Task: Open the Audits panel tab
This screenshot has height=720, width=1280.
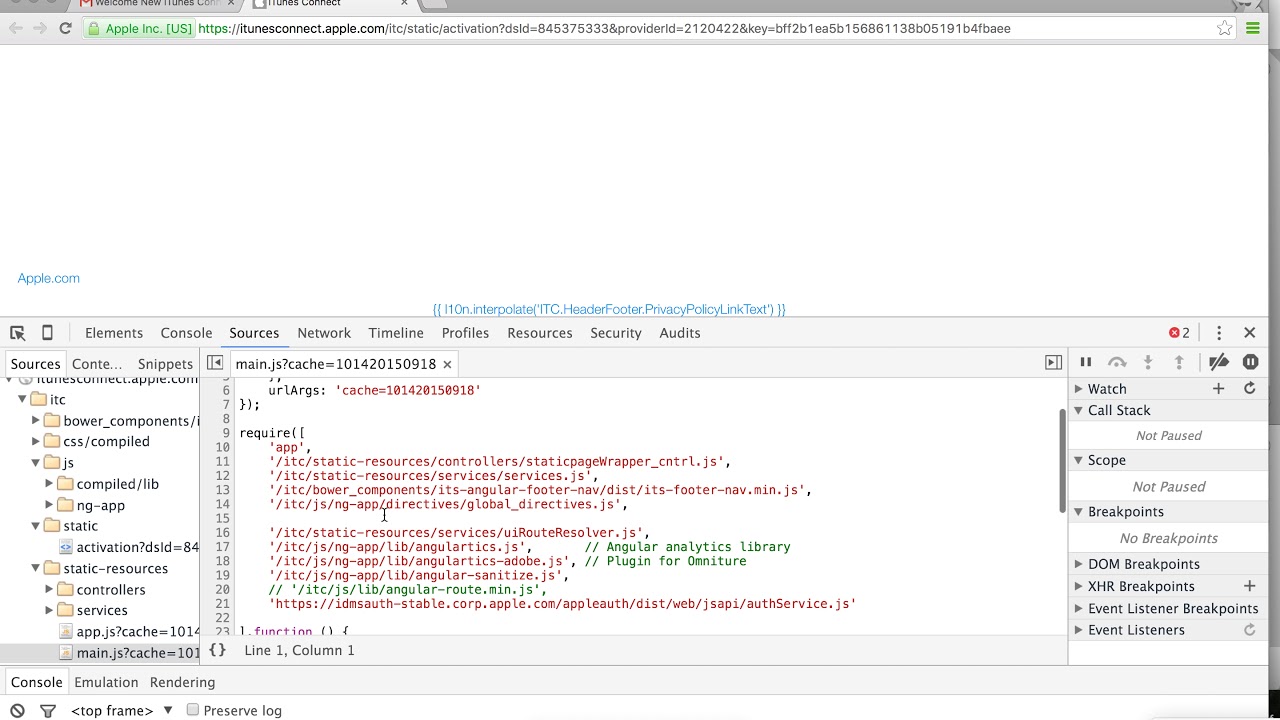Action: coord(680,333)
